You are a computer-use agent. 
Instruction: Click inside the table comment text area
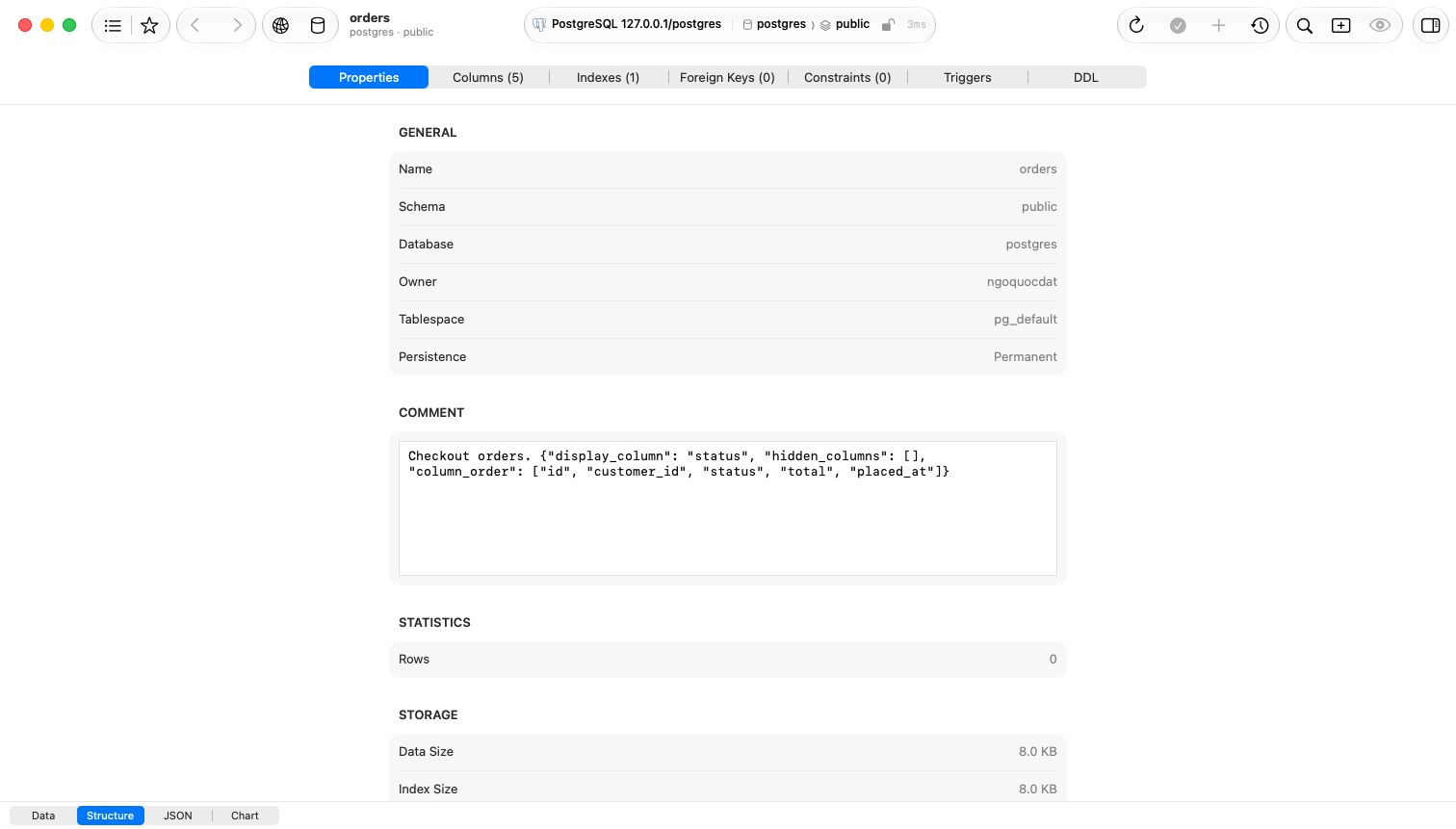[x=728, y=508]
